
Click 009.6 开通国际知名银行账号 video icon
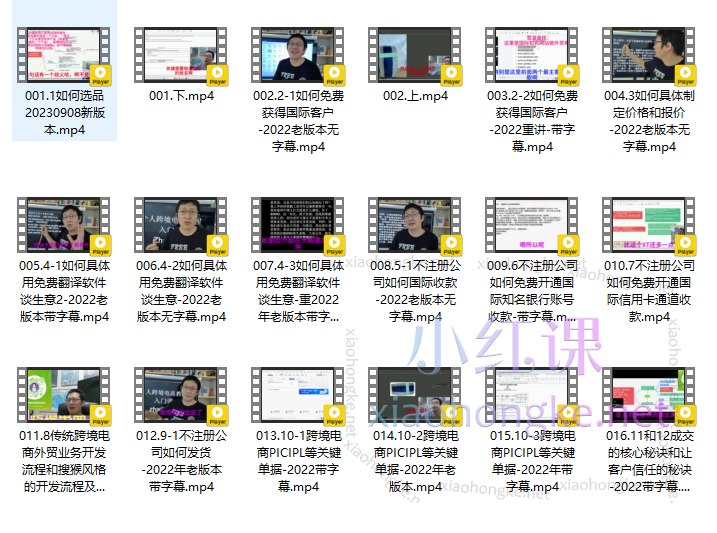[x=532, y=225]
